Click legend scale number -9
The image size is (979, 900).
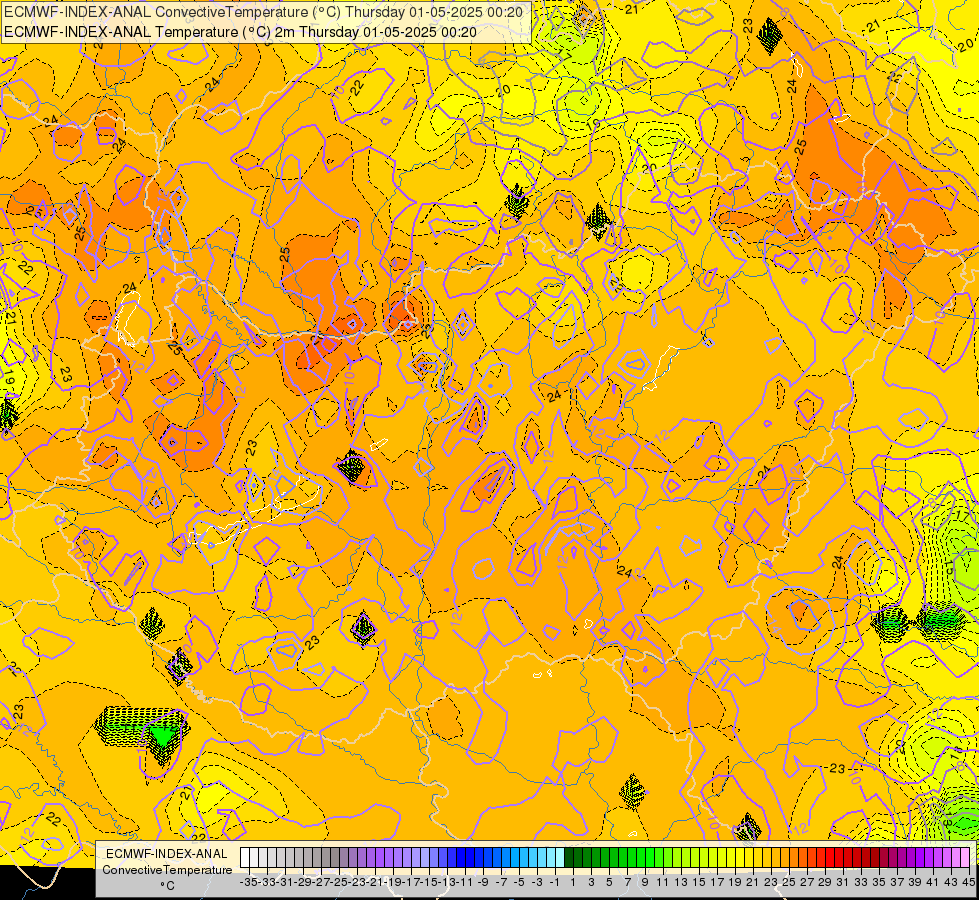483,882
